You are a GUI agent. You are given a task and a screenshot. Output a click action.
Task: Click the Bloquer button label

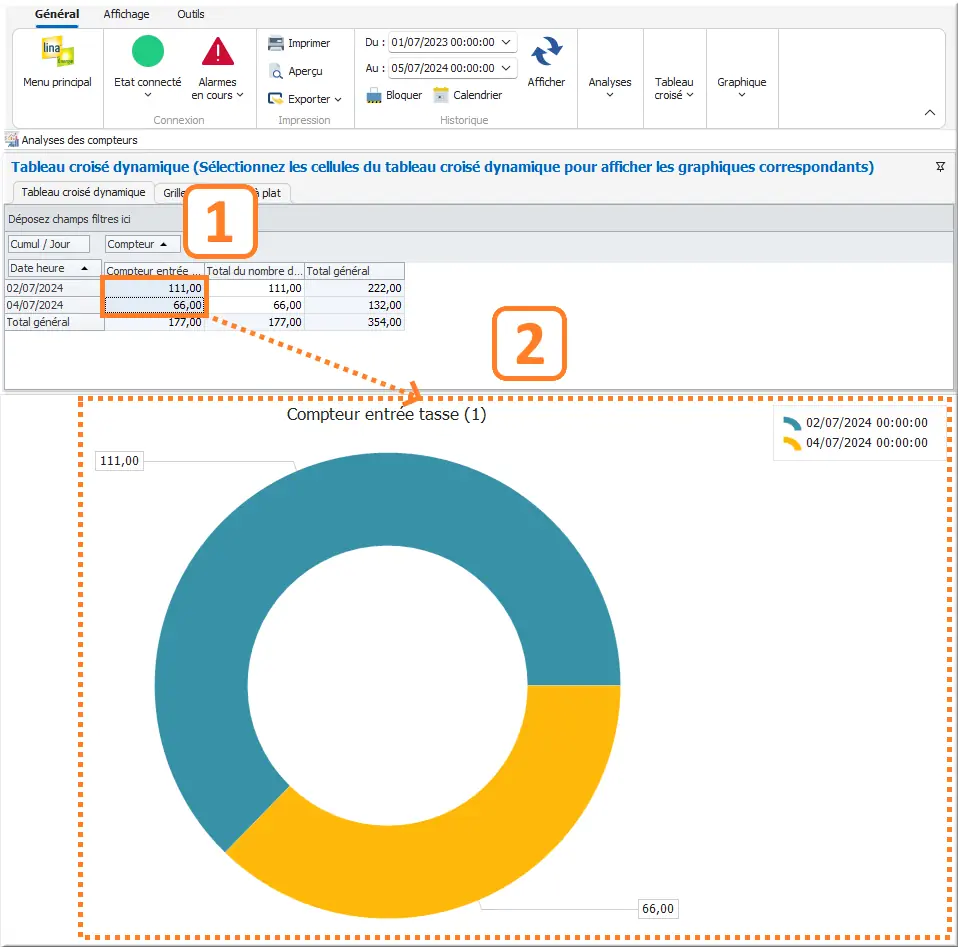point(404,95)
